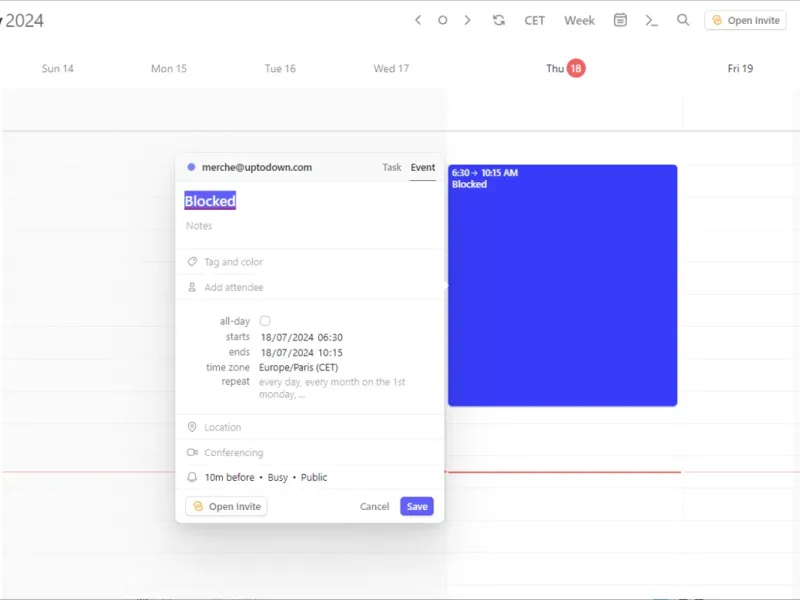
Task: Click the start date 18/07/2024 06:30
Action: click(302, 337)
